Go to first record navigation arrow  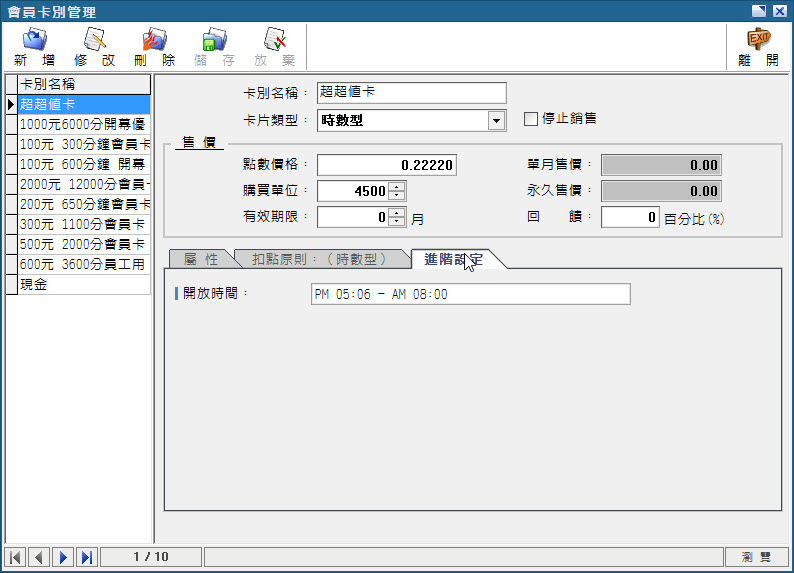pos(16,557)
